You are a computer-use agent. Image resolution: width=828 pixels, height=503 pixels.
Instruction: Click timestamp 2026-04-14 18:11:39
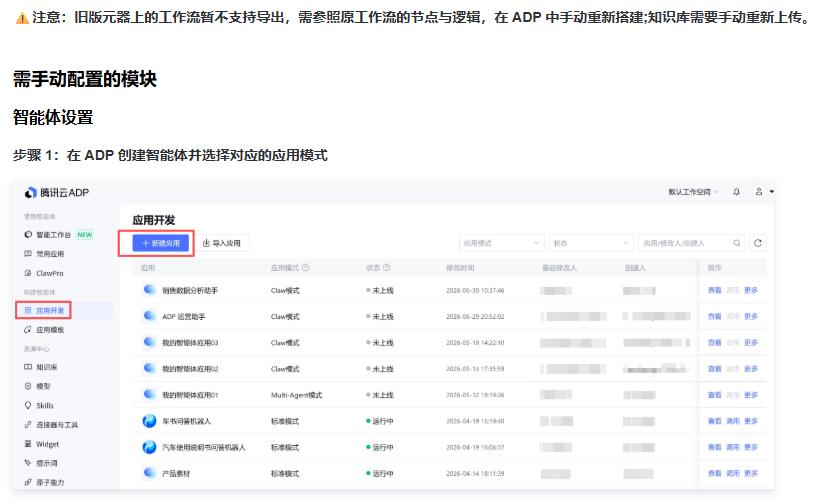[475, 473]
